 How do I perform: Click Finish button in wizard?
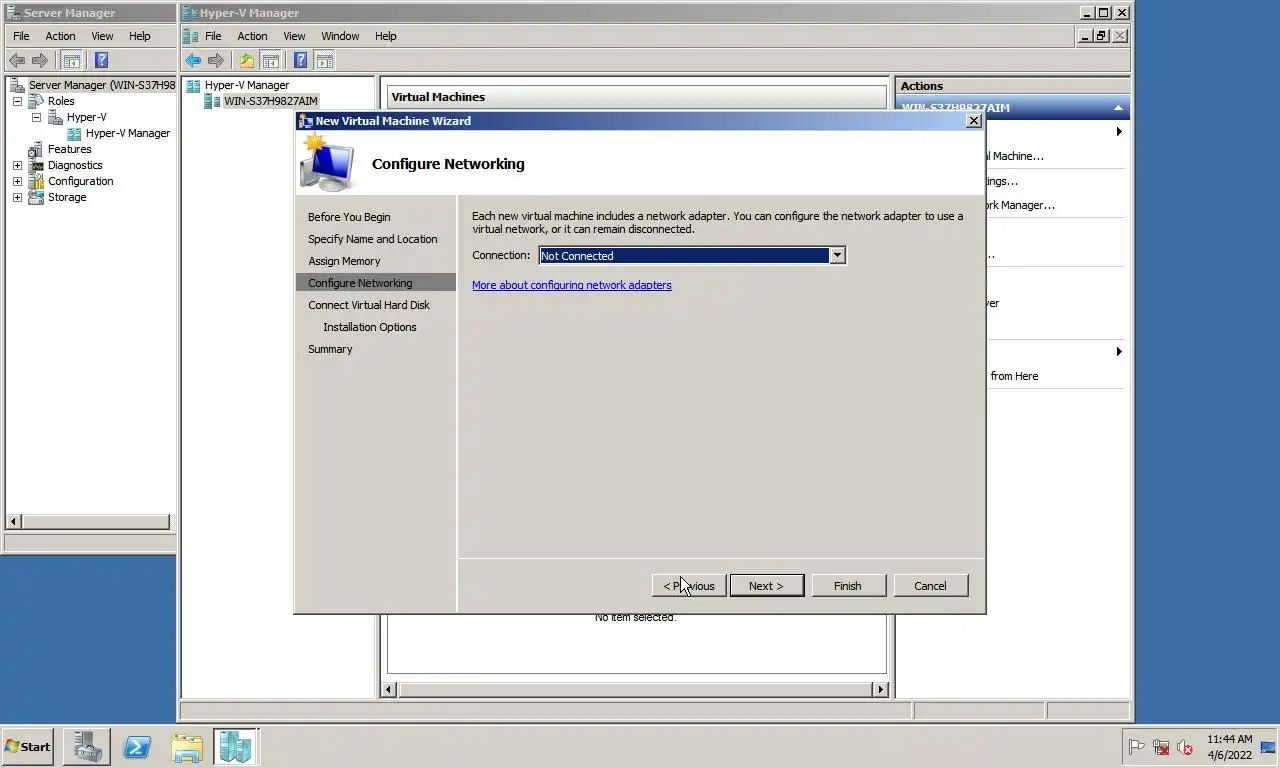[848, 586]
